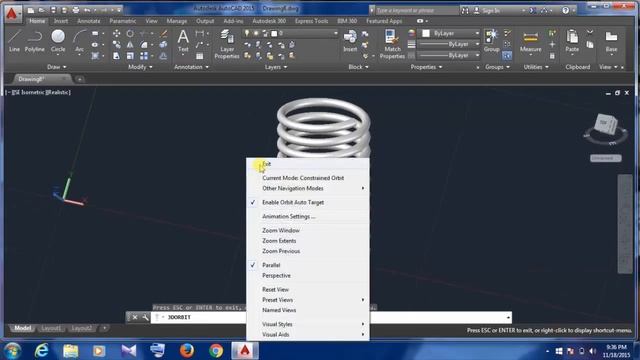This screenshot has width=640, height=360.
Task: Open Internet Explorer from taskbar
Action: 42,350
